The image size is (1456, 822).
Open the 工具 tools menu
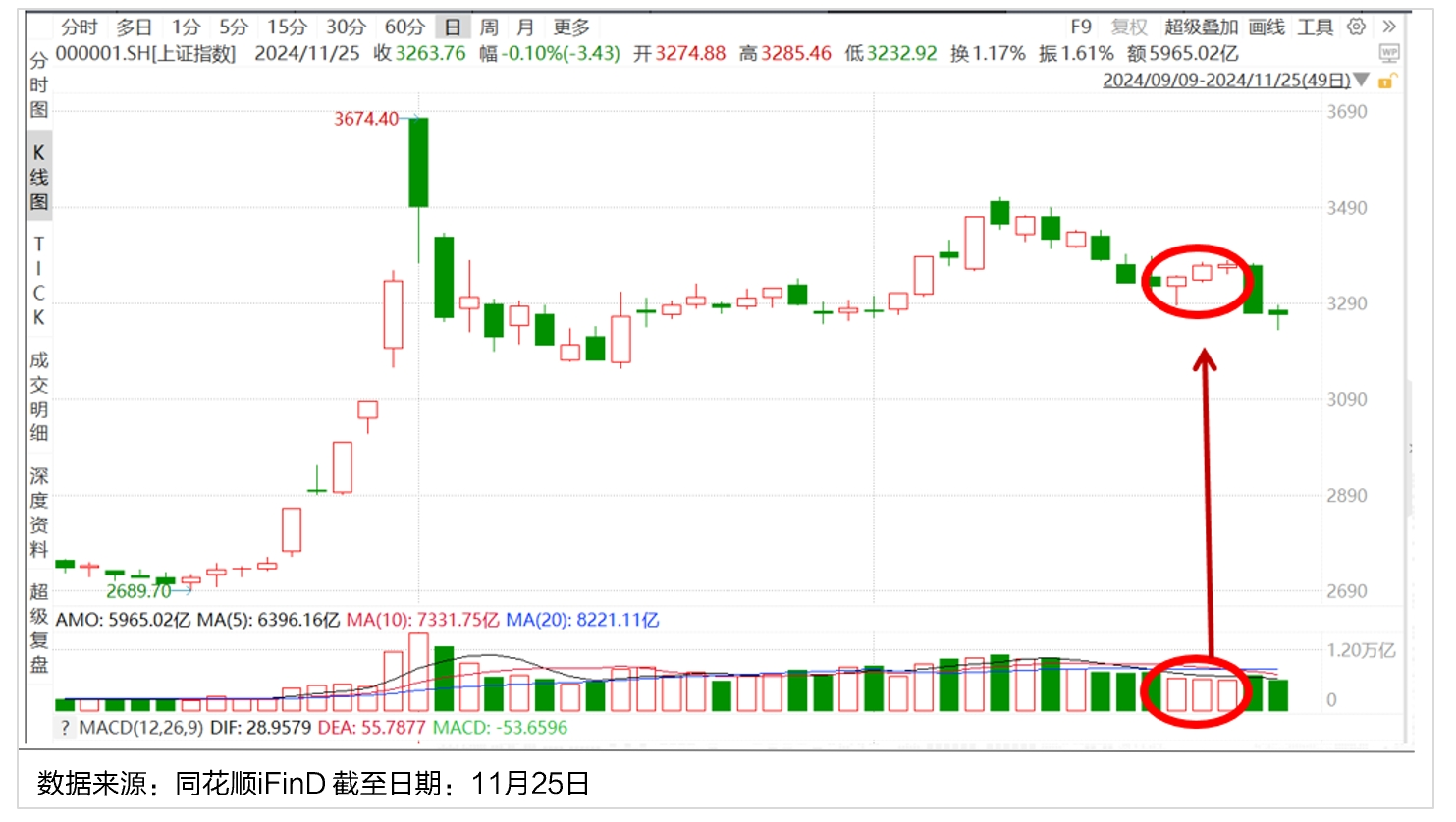coord(1315,27)
